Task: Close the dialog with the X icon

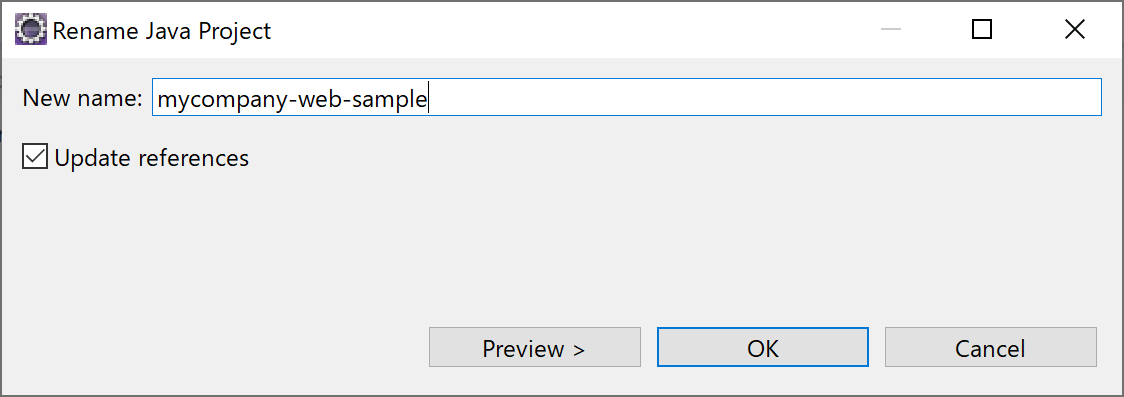Action: click(x=1075, y=29)
